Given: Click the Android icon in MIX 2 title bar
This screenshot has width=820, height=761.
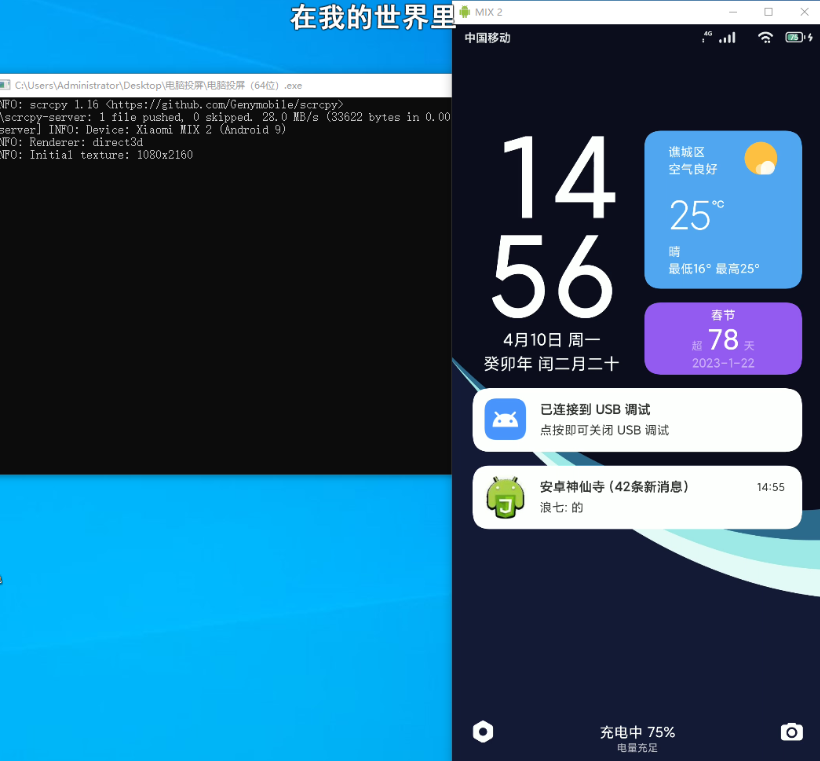Looking at the screenshot, I should click(464, 11).
